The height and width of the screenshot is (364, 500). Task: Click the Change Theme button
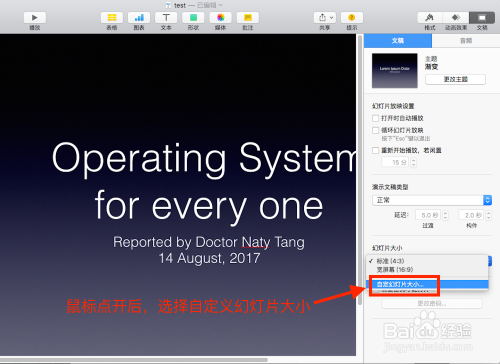pyautogui.click(x=455, y=79)
